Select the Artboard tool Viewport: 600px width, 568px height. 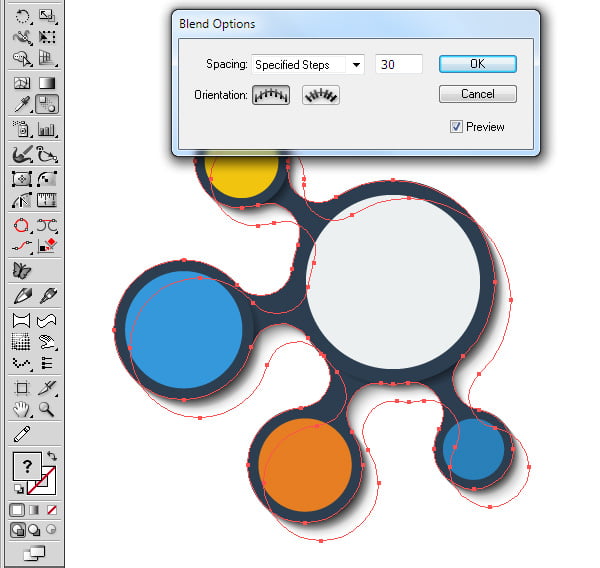pyautogui.click(x=22, y=388)
